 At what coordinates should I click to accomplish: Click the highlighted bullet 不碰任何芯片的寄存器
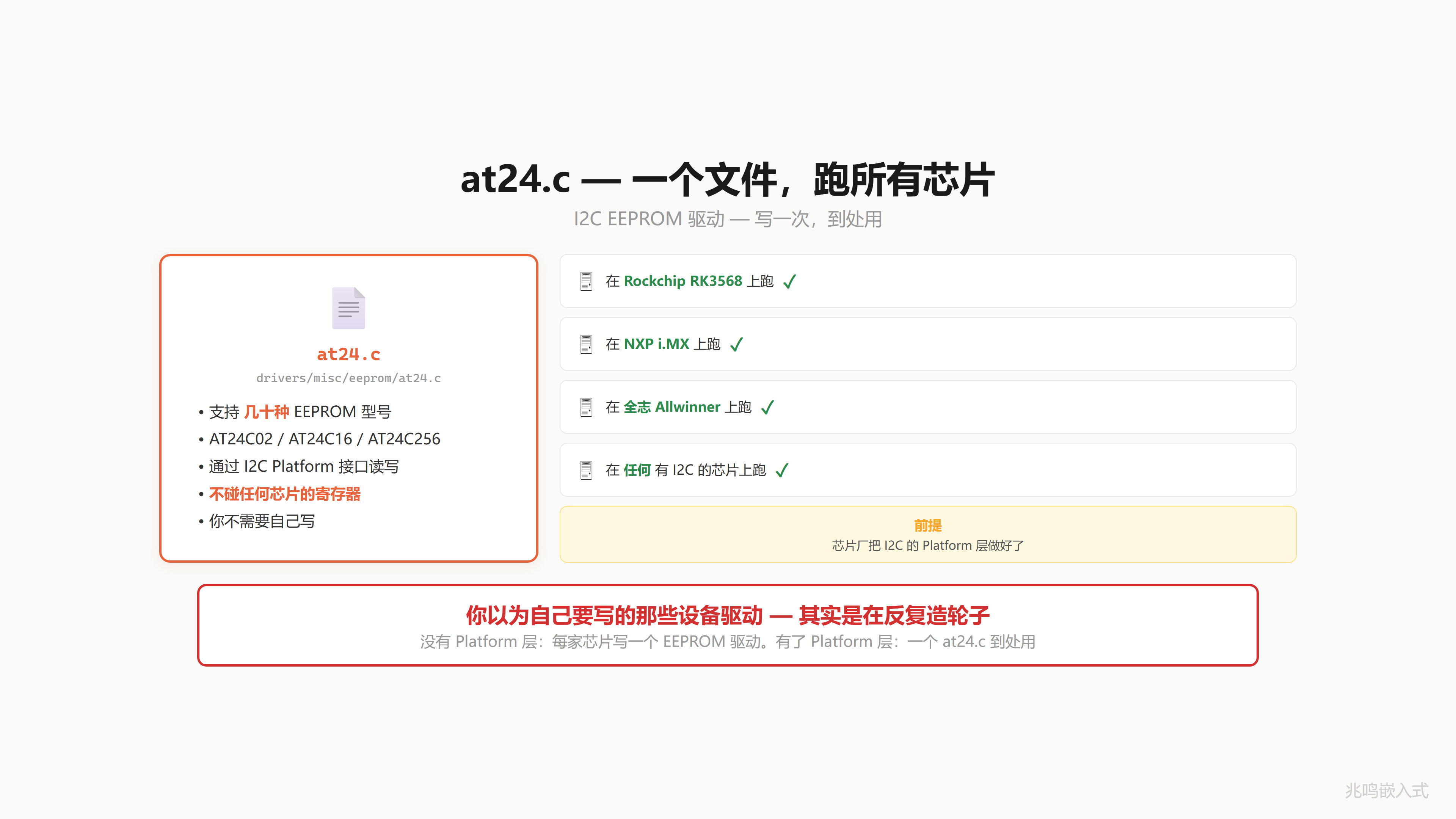279,494
